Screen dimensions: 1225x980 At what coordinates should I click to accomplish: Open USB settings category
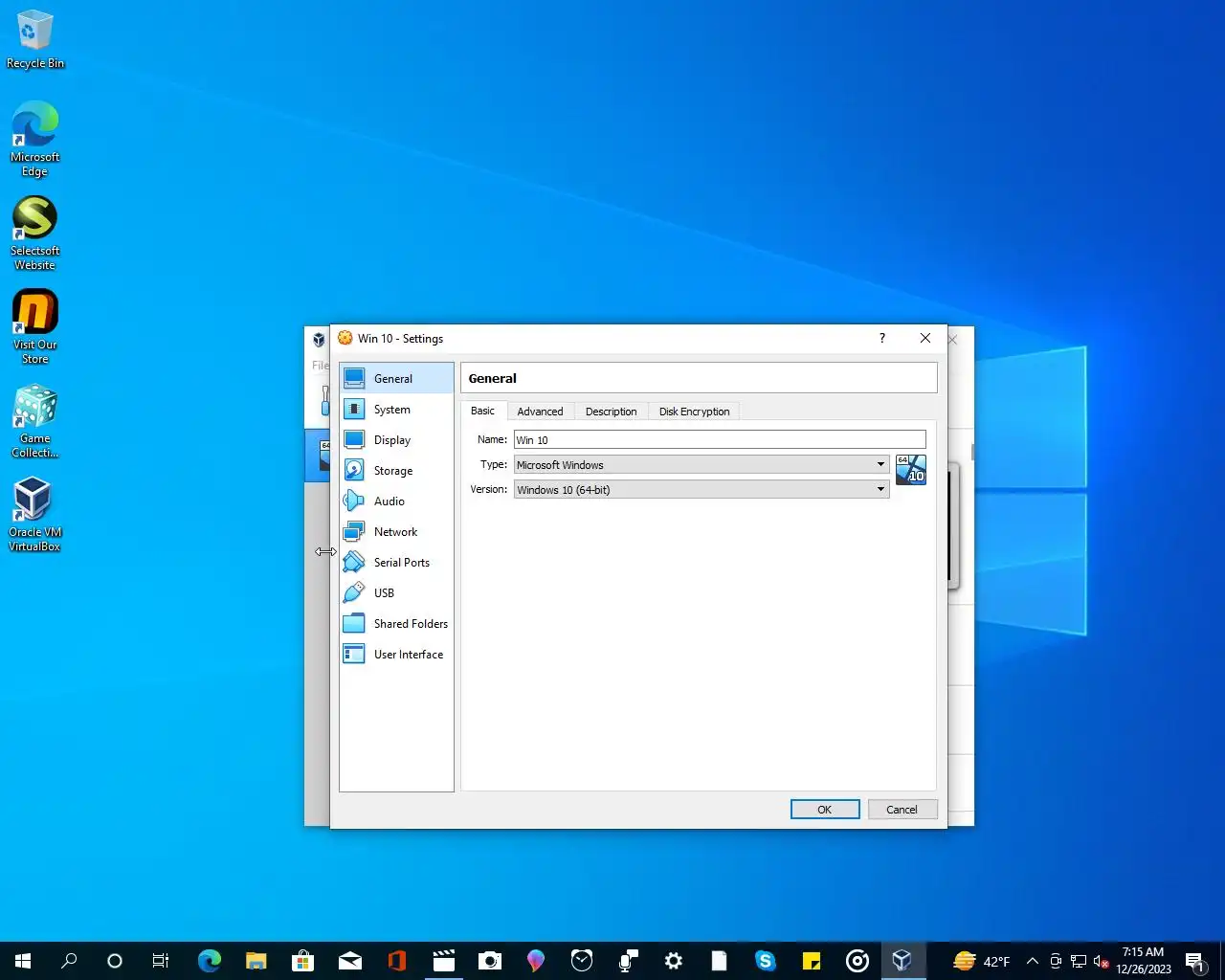pos(396,592)
